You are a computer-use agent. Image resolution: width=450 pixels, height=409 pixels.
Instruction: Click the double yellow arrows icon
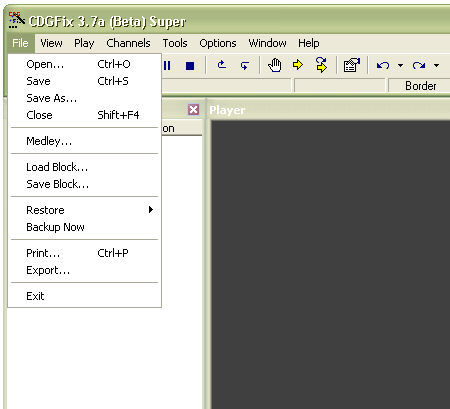pos(321,65)
